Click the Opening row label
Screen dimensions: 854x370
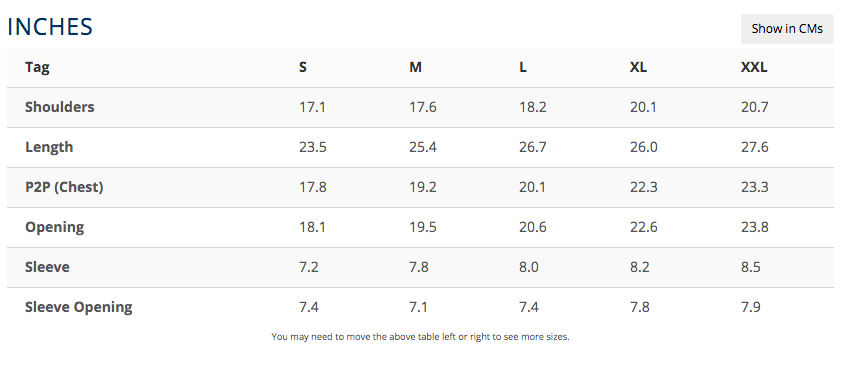pyautogui.click(x=54, y=228)
